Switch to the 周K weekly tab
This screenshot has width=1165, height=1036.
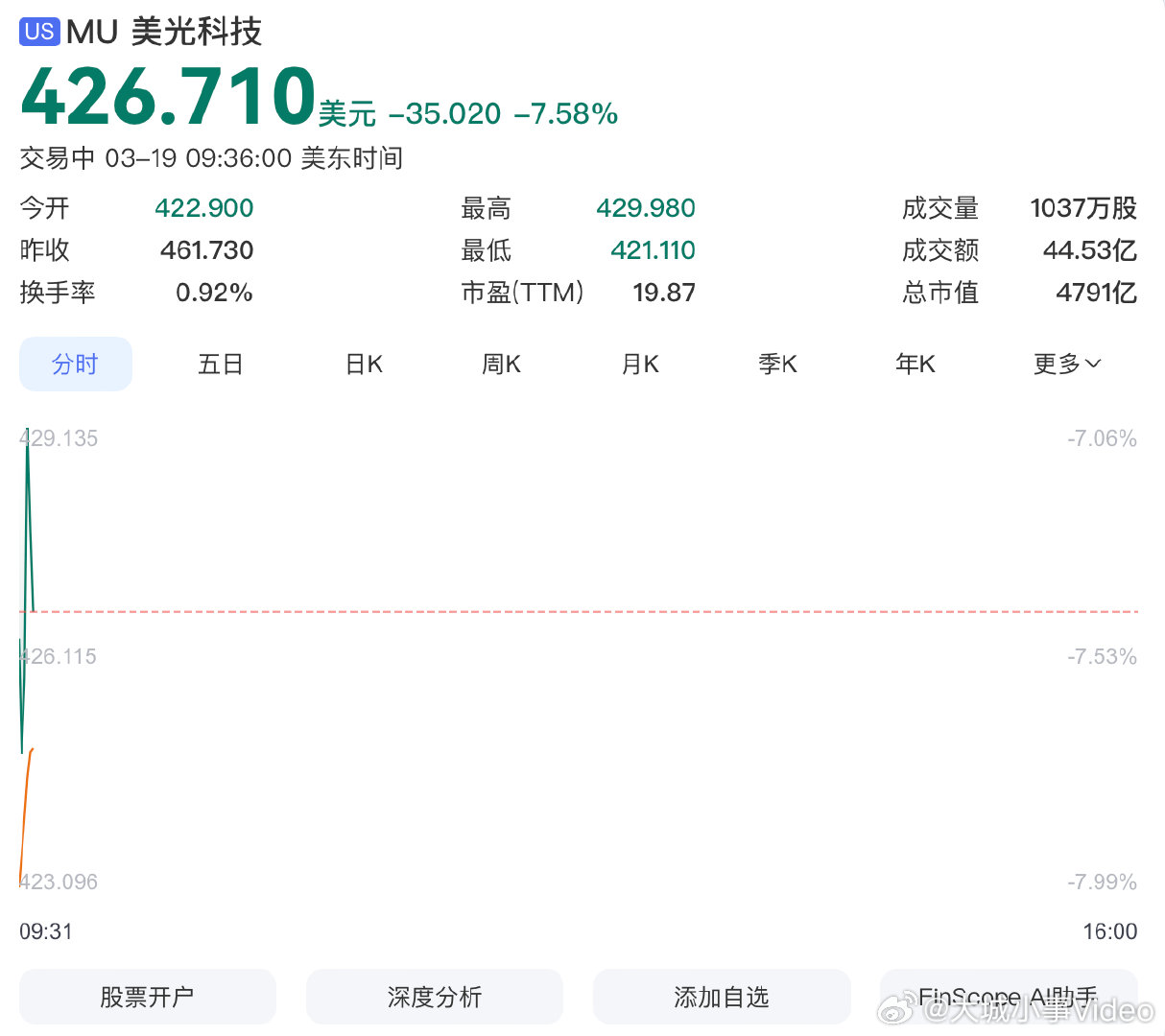(500, 364)
